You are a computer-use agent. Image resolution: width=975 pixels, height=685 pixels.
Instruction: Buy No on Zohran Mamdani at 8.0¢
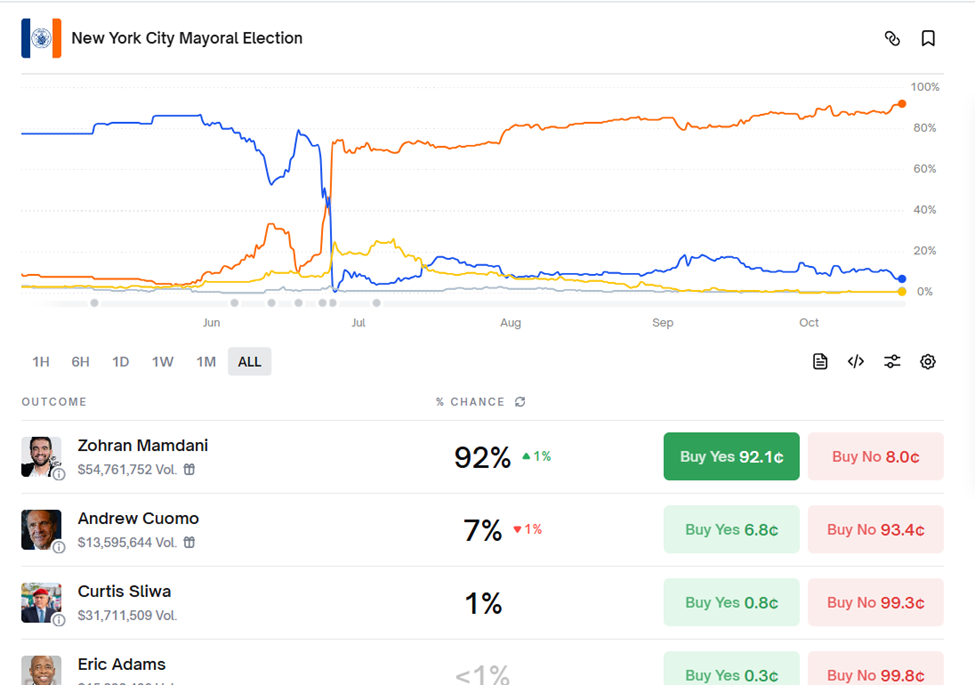875,457
